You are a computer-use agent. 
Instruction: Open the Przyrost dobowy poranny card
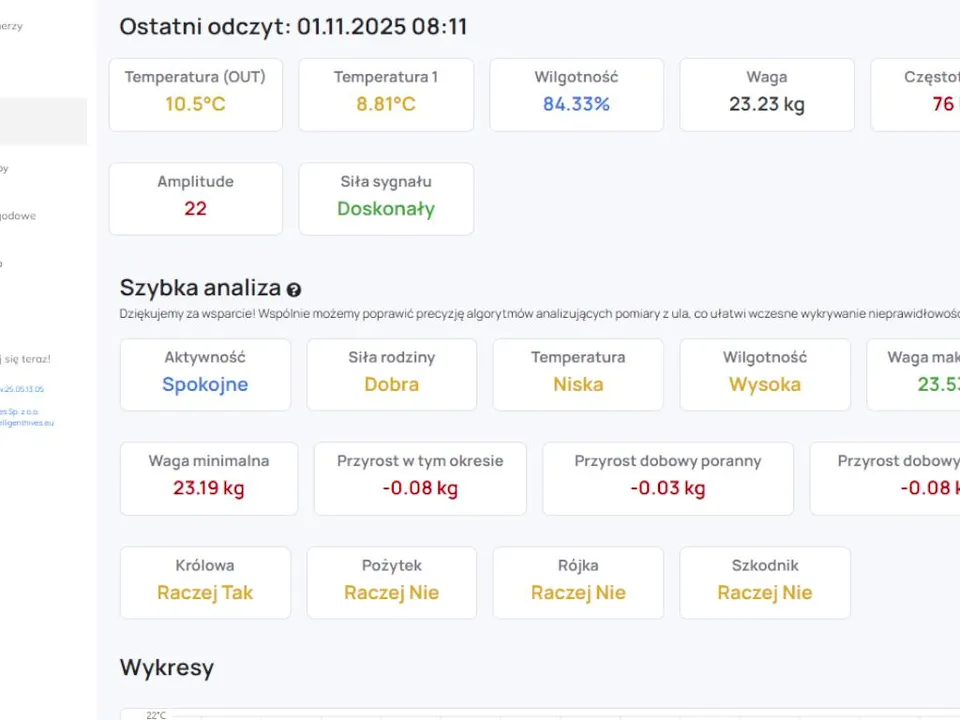pyautogui.click(x=668, y=478)
